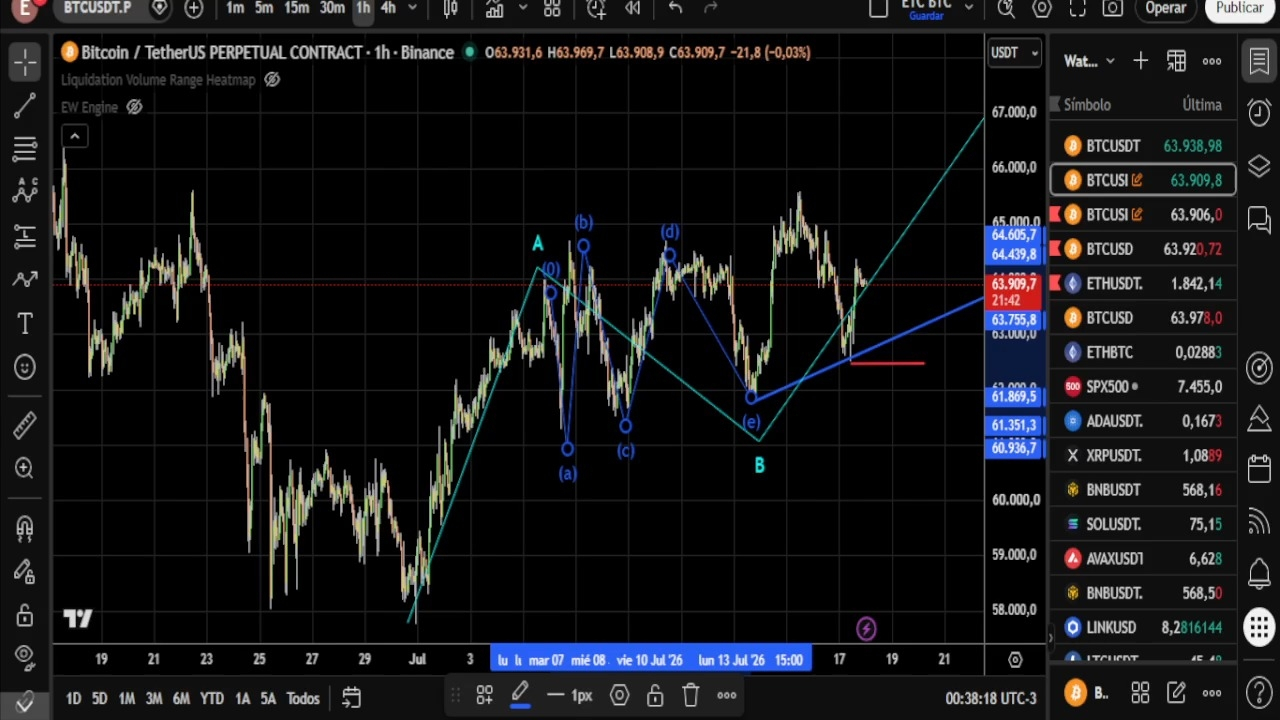
Task: Open the line style dropdown in drawing toolbar
Action: (556, 695)
